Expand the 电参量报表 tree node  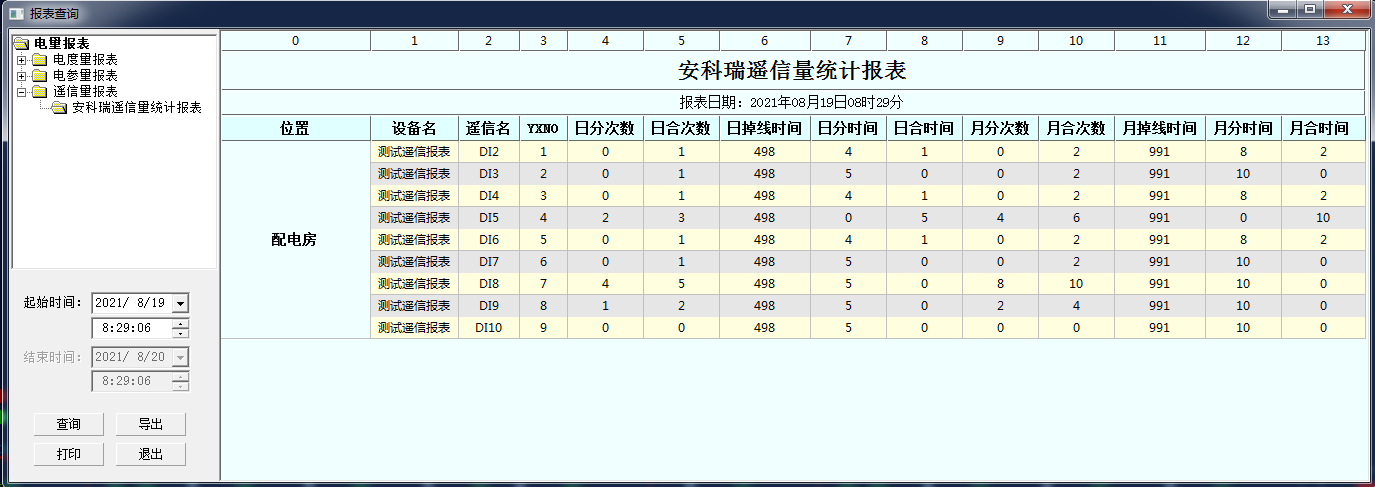(x=21, y=76)
